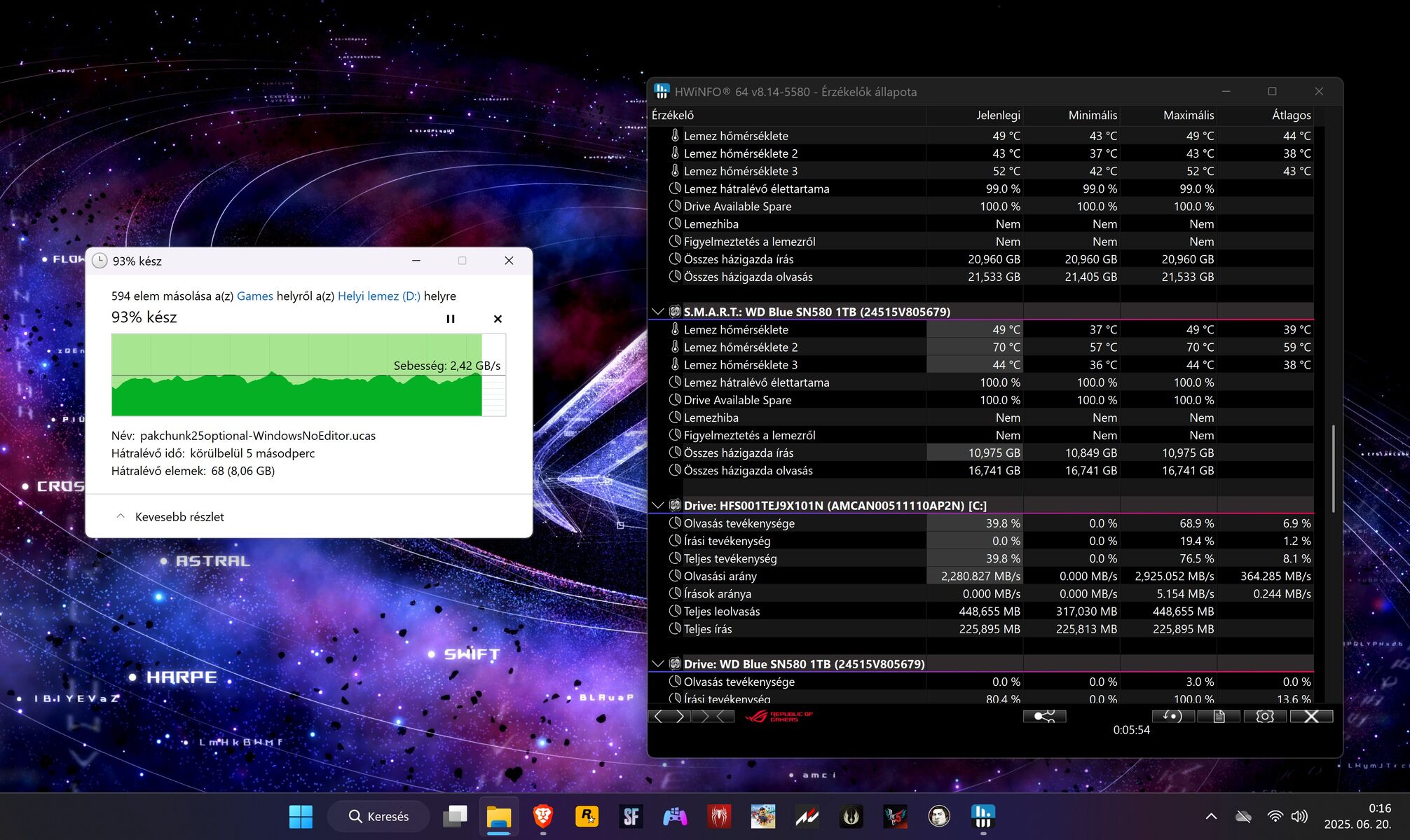Open File Explorer from the taskbar
The image size is (1410, 840).
499,816
